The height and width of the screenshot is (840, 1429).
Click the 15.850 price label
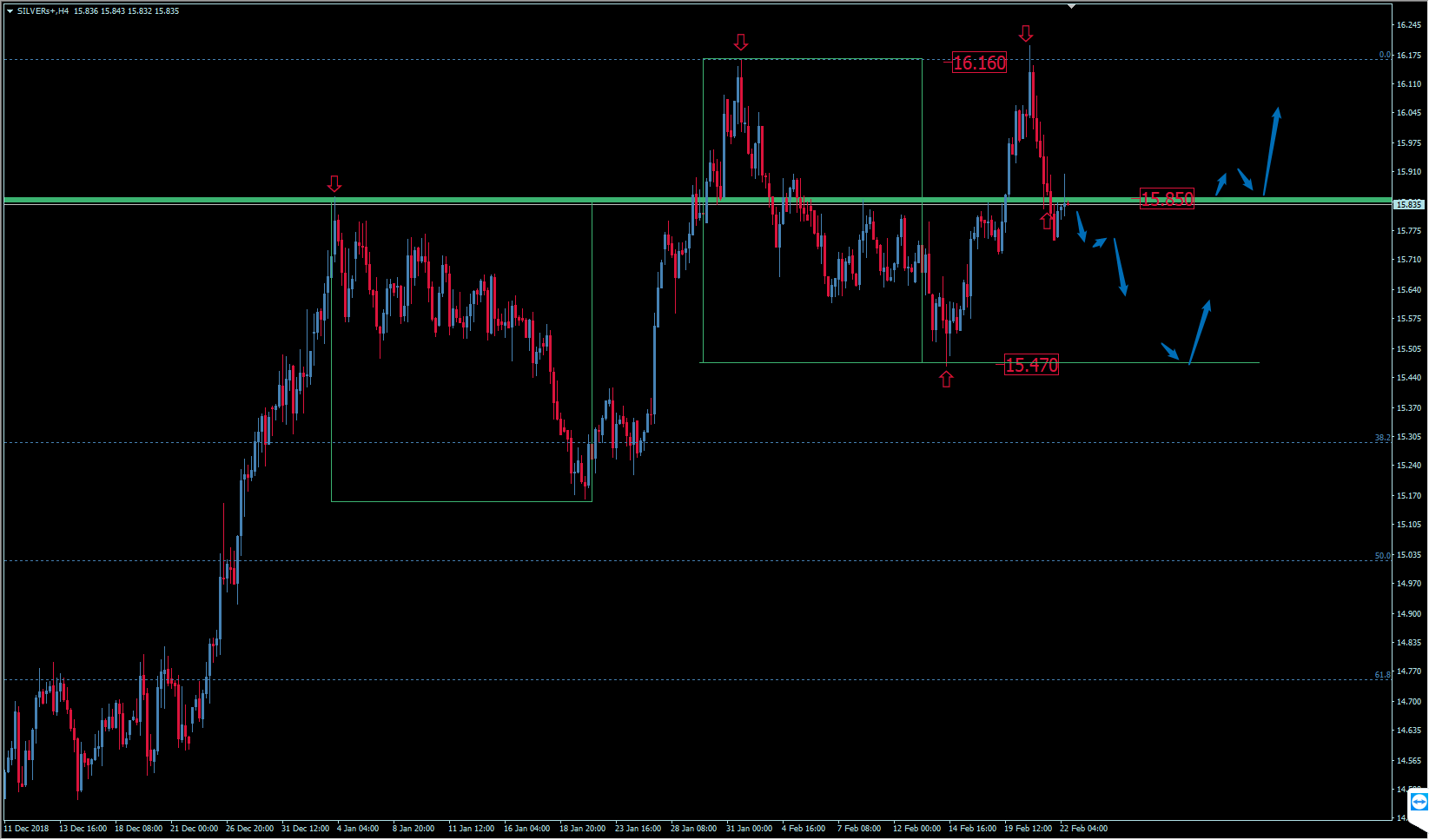click(x=1167, y=199)
